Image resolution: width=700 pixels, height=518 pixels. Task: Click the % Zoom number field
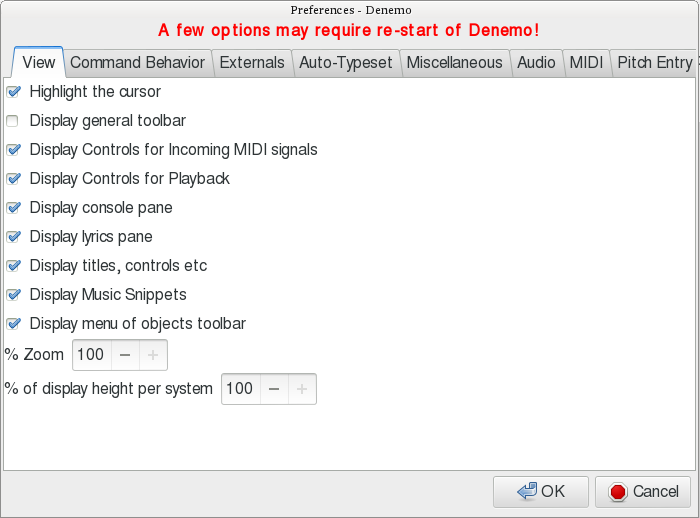pos(90,355)
